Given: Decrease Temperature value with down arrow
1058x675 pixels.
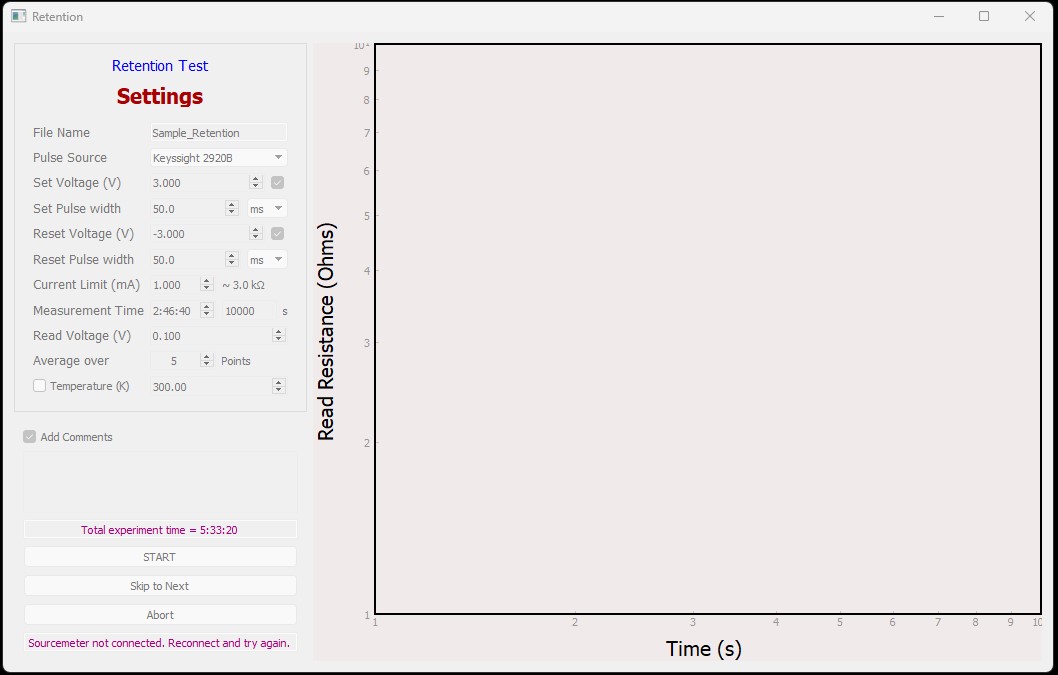Looking at the screenshot, I should coord(279,390).
